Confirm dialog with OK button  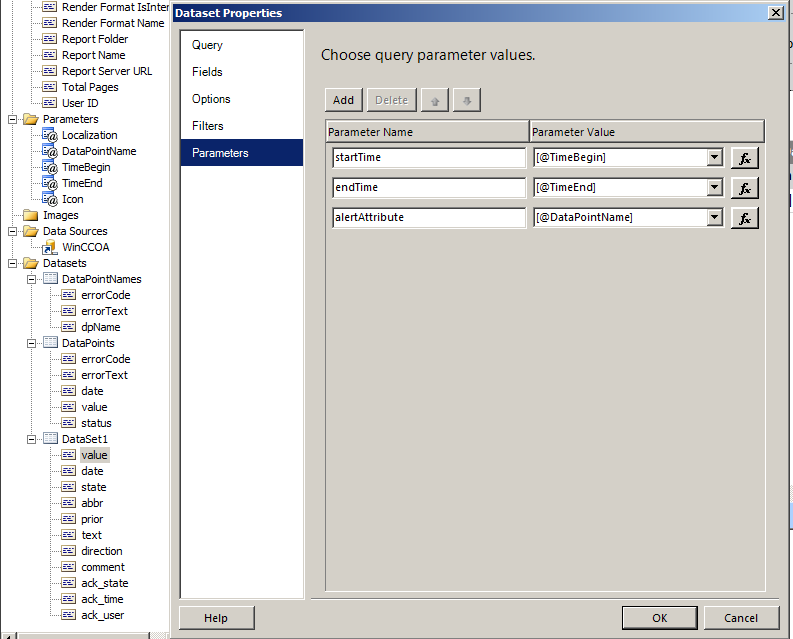click(x=658, y=618)
